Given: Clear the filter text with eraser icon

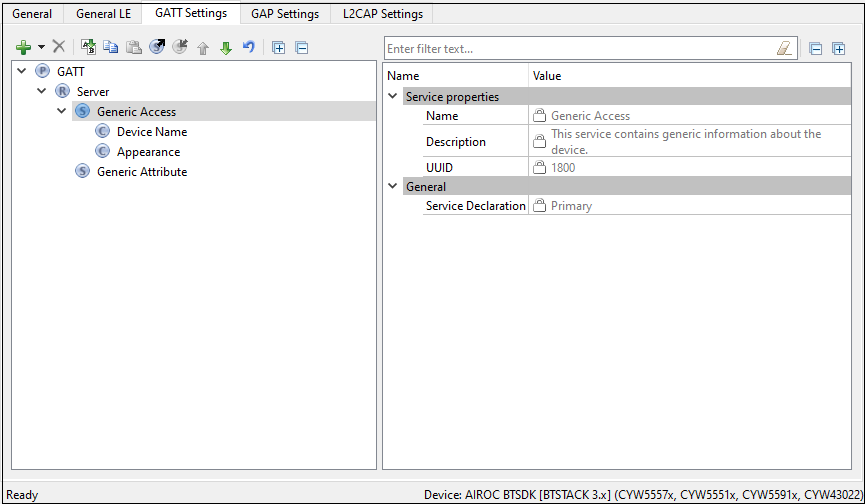Looking at the screenshot, I should tap(784, 48).
